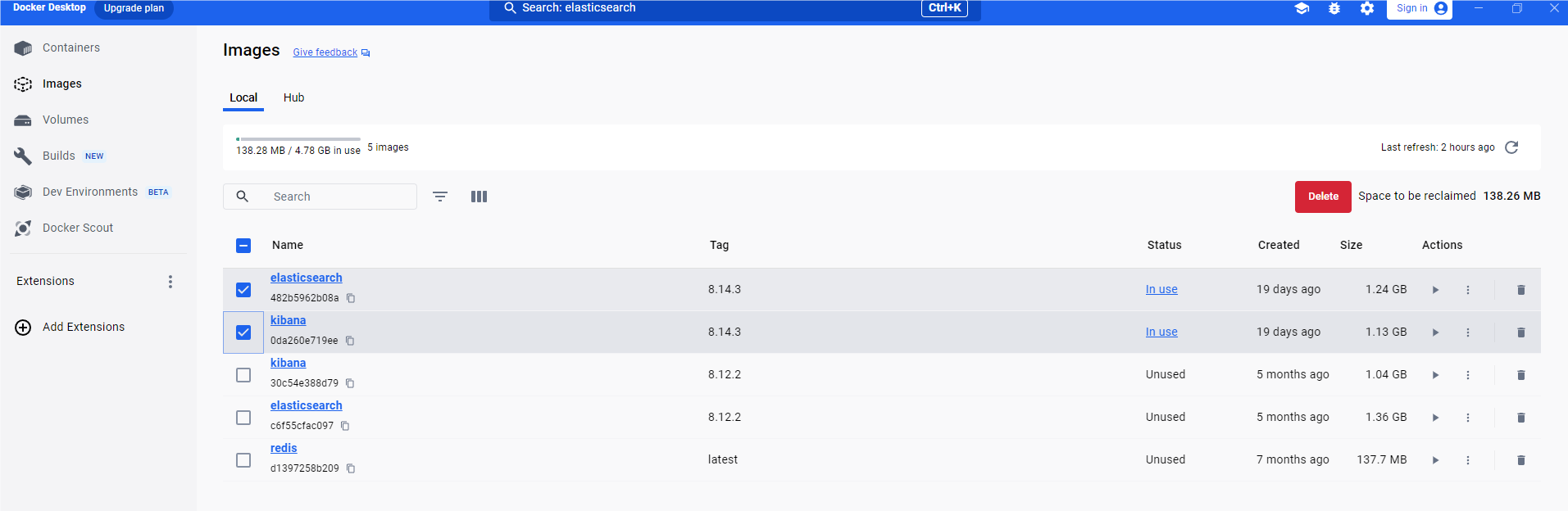Refresh the images list
The height and width of the screenshot is (511, 1568).
click(1512, 147)
